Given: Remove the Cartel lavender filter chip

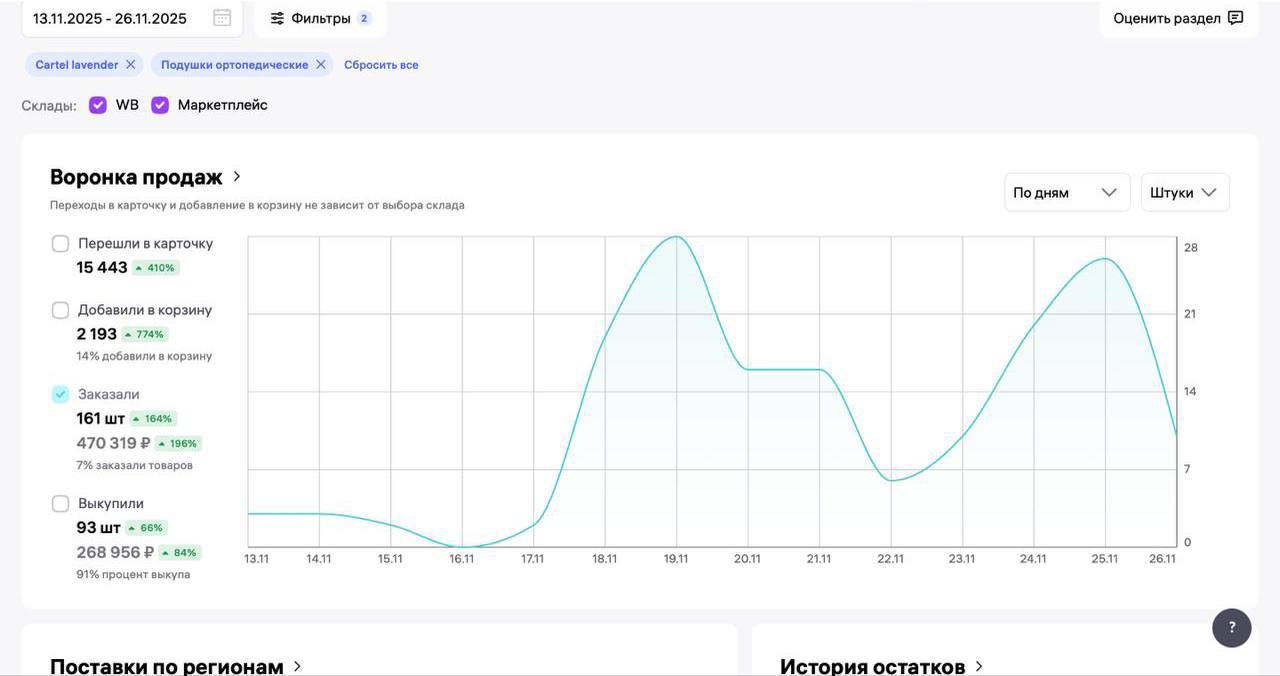Looking at the screenshot, I should (x=130, y=65).
